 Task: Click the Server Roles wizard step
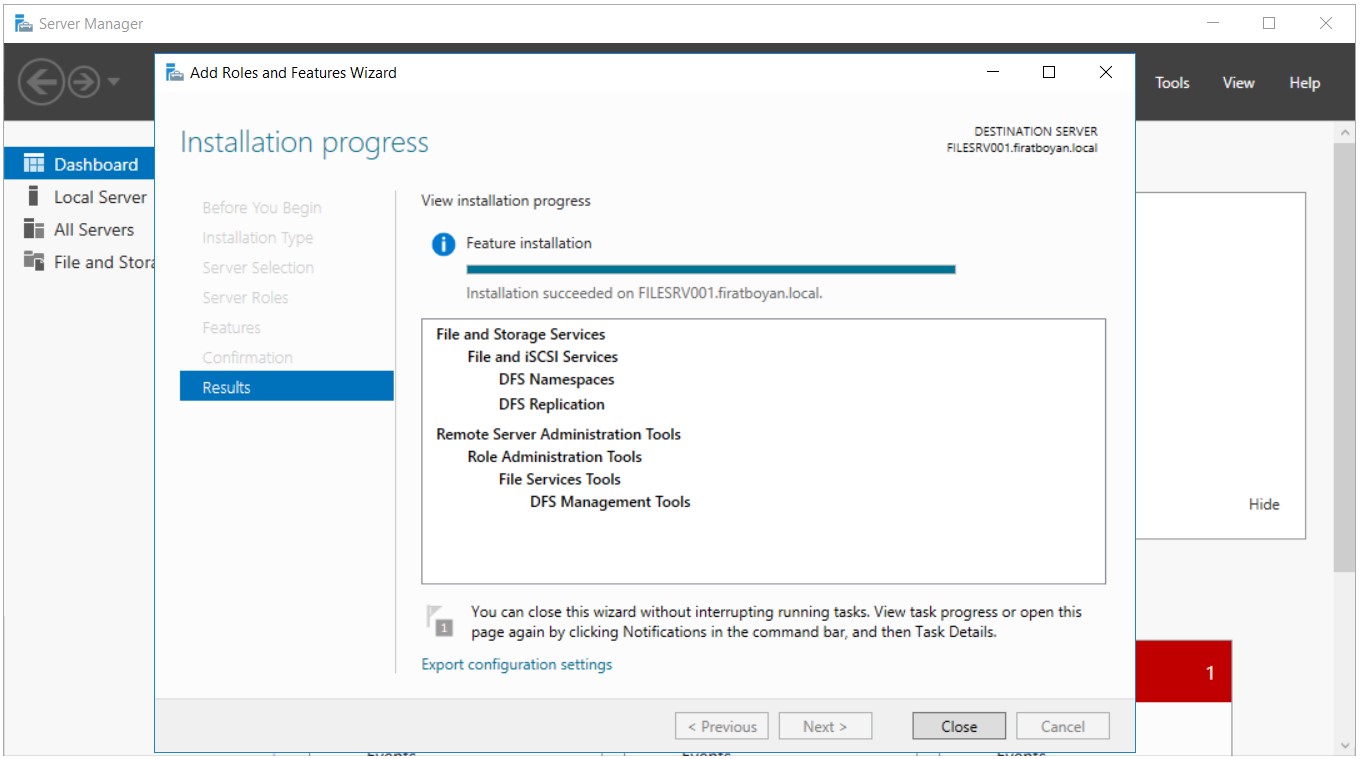point(245,297)
